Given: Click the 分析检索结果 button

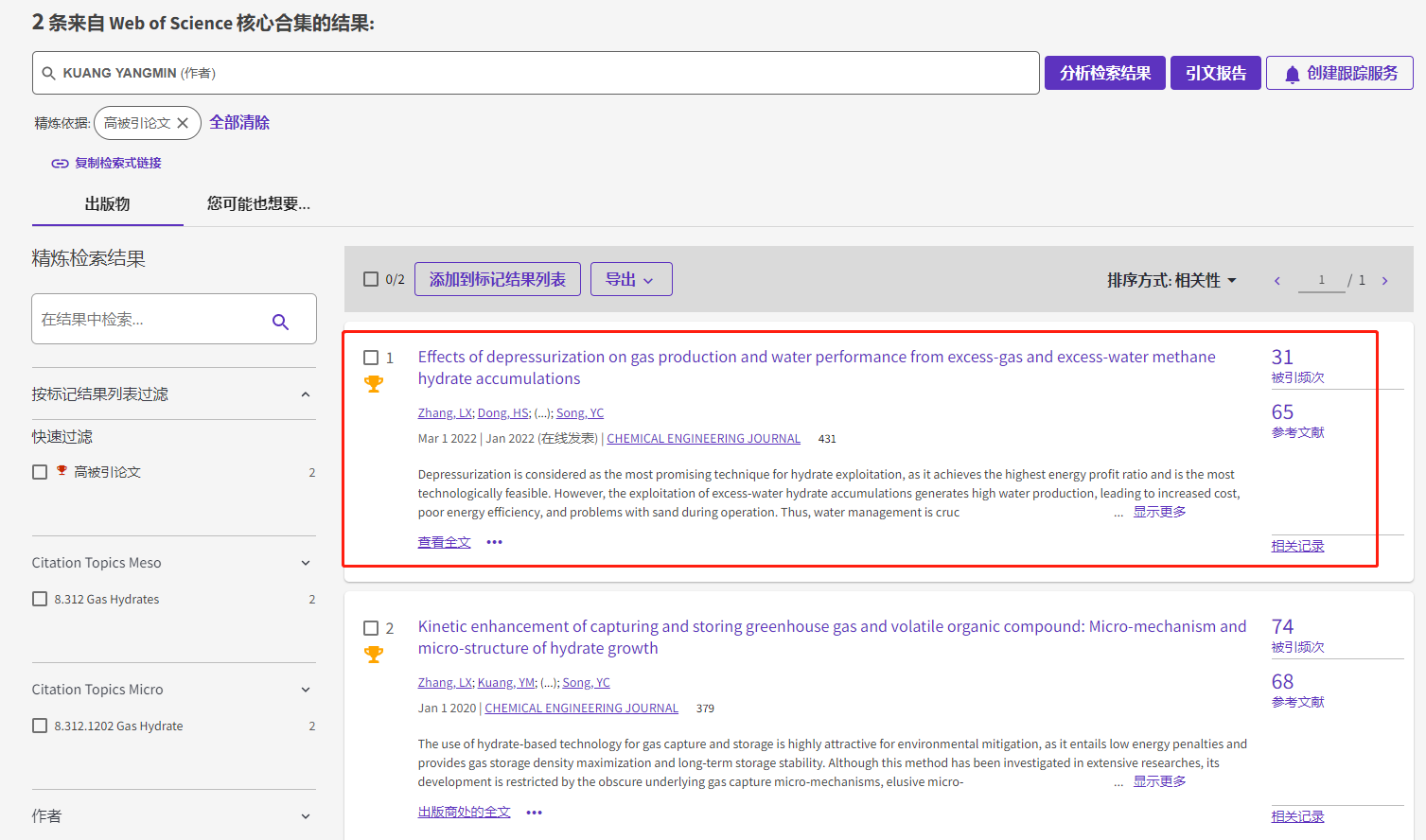Looking at the screenshot, I should [x=1104, y=73].
